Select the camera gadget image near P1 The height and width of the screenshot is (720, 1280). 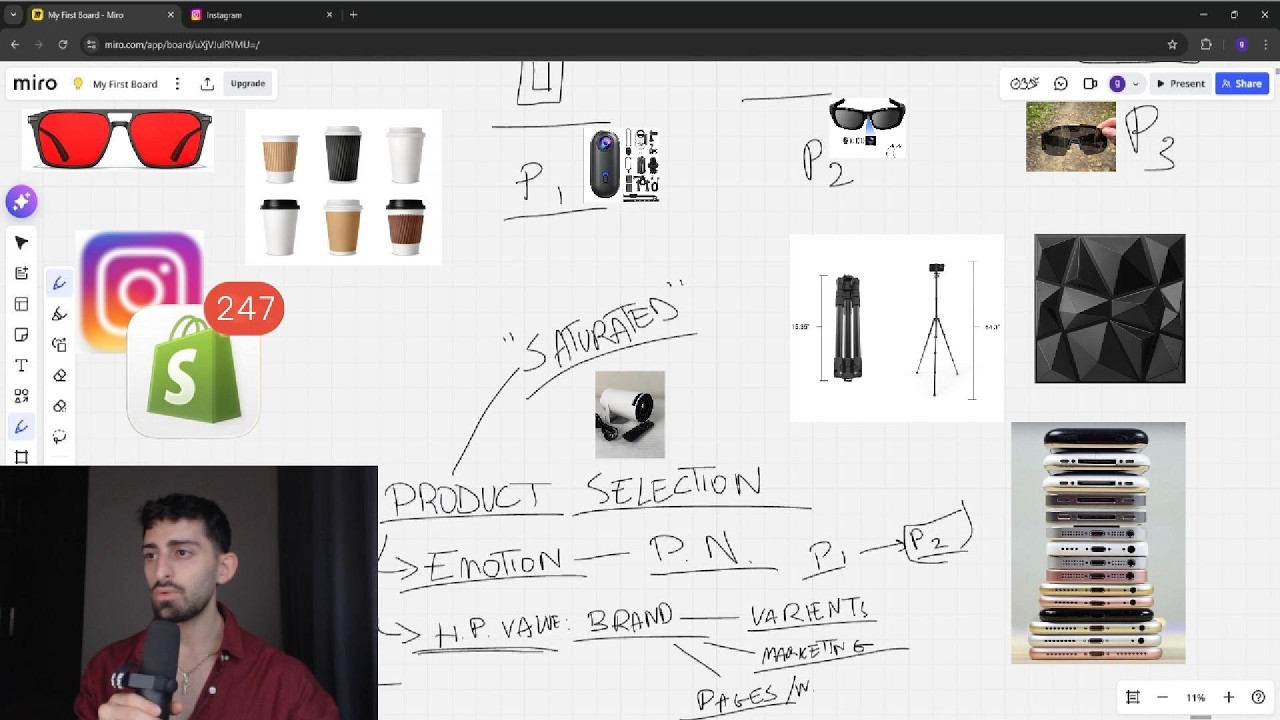(x=622, y=165)
